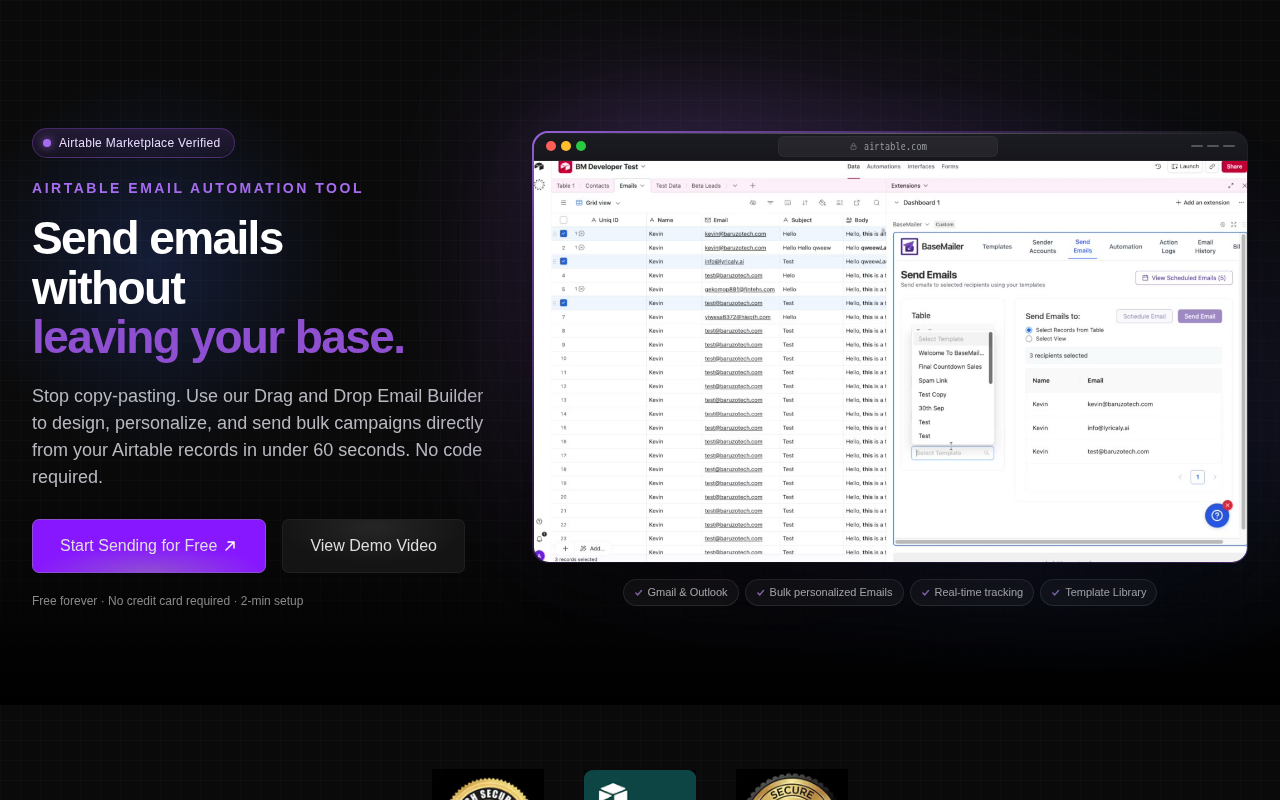Click the BaseMailer logo icon
Image resolution: width=1280 pixels, height=800 pixels.
909,246
